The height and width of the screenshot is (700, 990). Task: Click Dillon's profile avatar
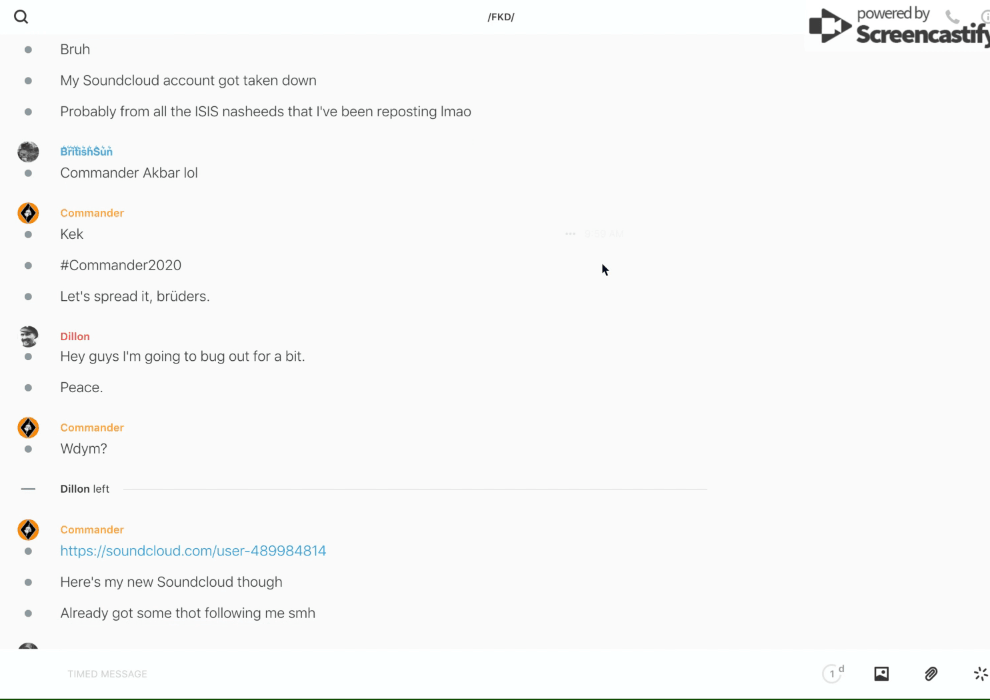[x=28, y=336]
